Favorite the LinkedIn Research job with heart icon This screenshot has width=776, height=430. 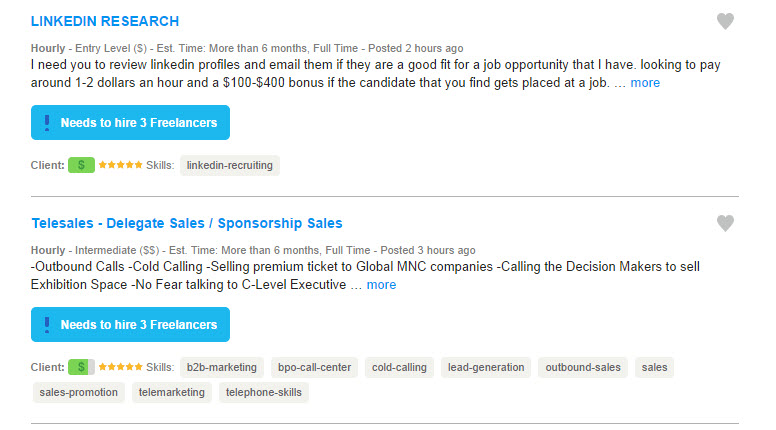click(x=725, y=21)
